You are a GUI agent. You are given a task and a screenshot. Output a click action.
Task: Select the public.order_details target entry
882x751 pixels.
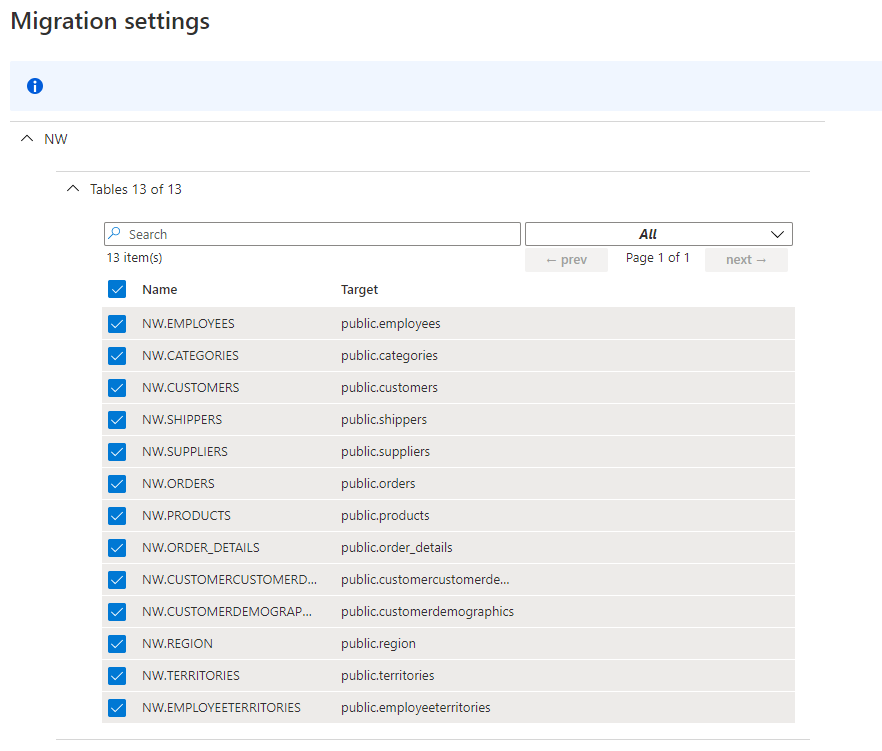[x=397, y=547]
